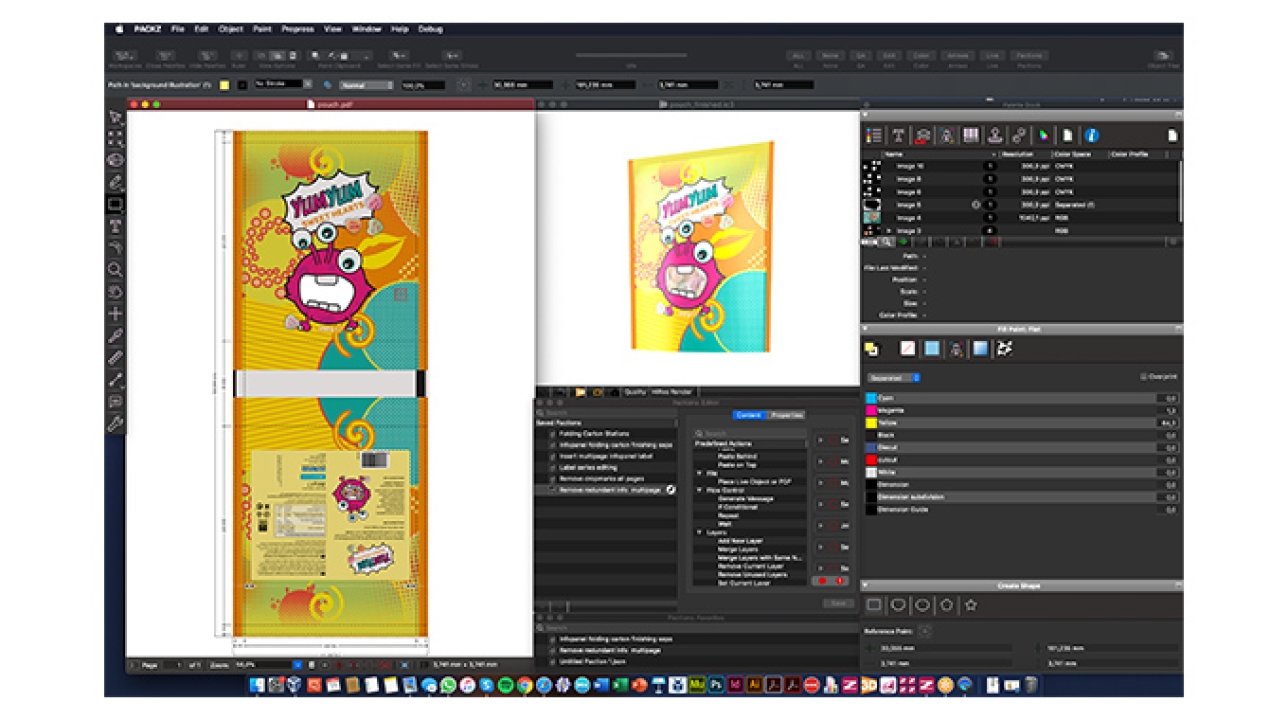Open the color gamut palette icon
Screen dimensions: 1280x720
(x=1043, y=136)
